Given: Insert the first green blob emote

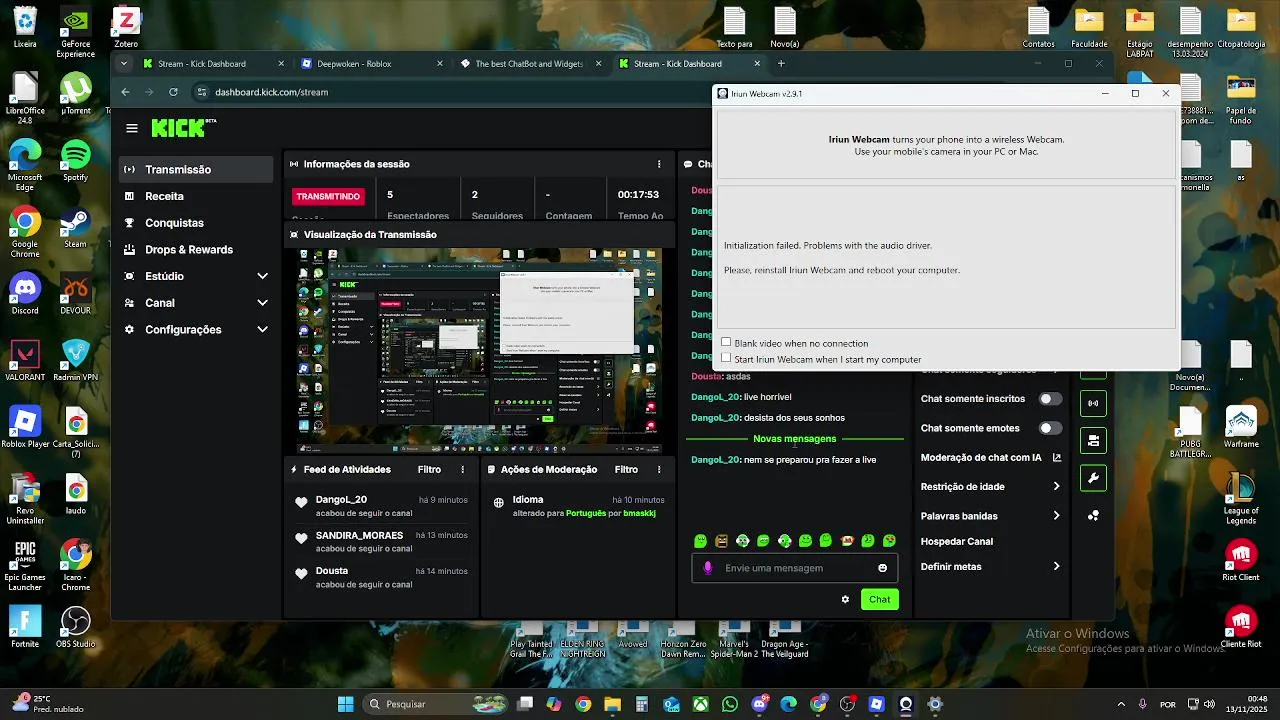Looking at the screenshot, I should pos(700,541).
